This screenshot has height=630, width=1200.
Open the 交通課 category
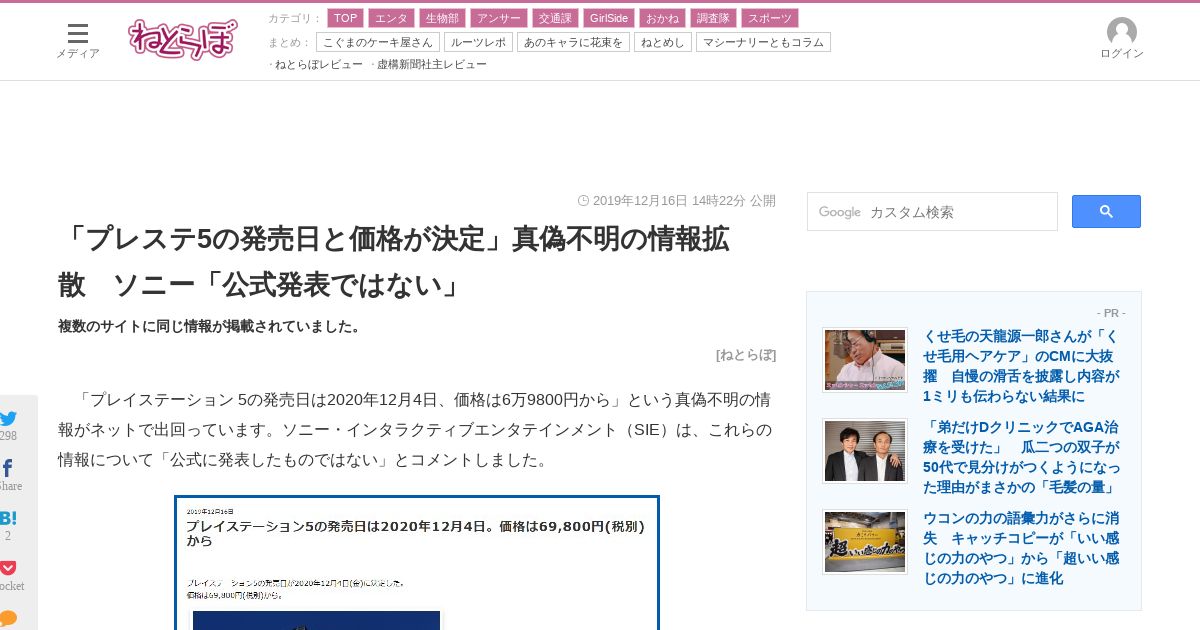pos(554,18)
